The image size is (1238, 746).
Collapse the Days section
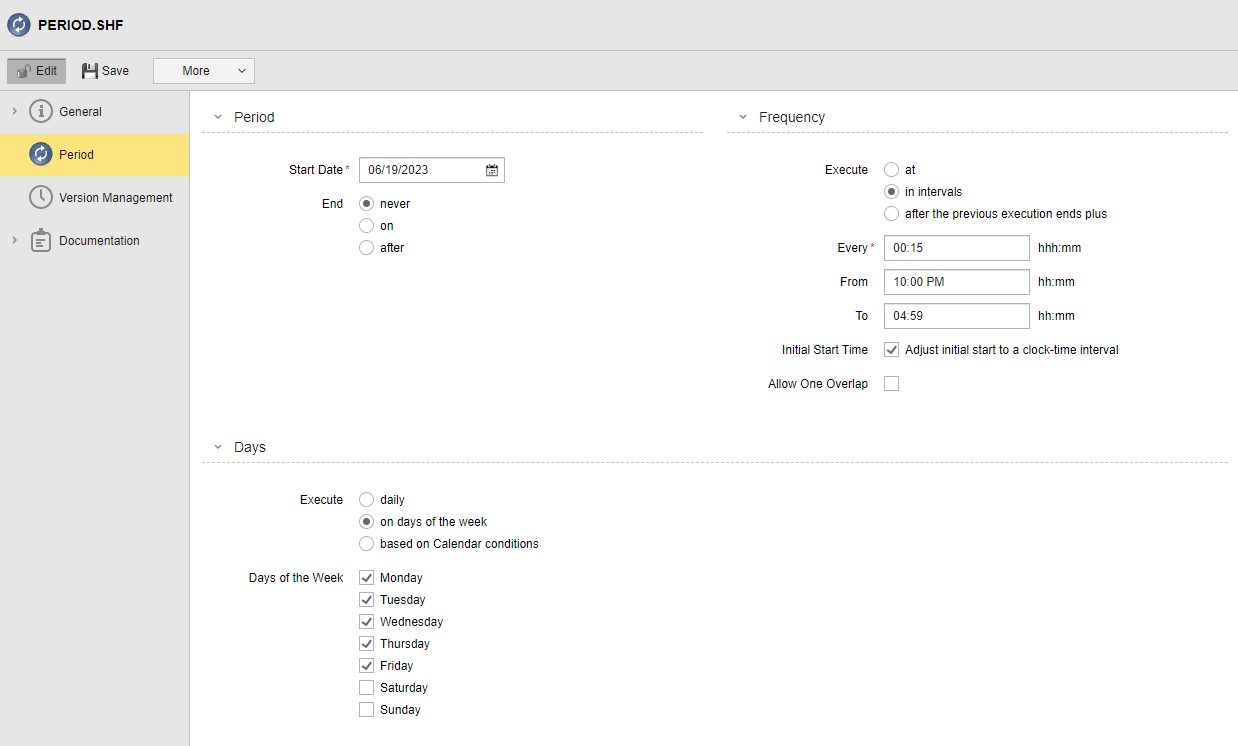218,447
